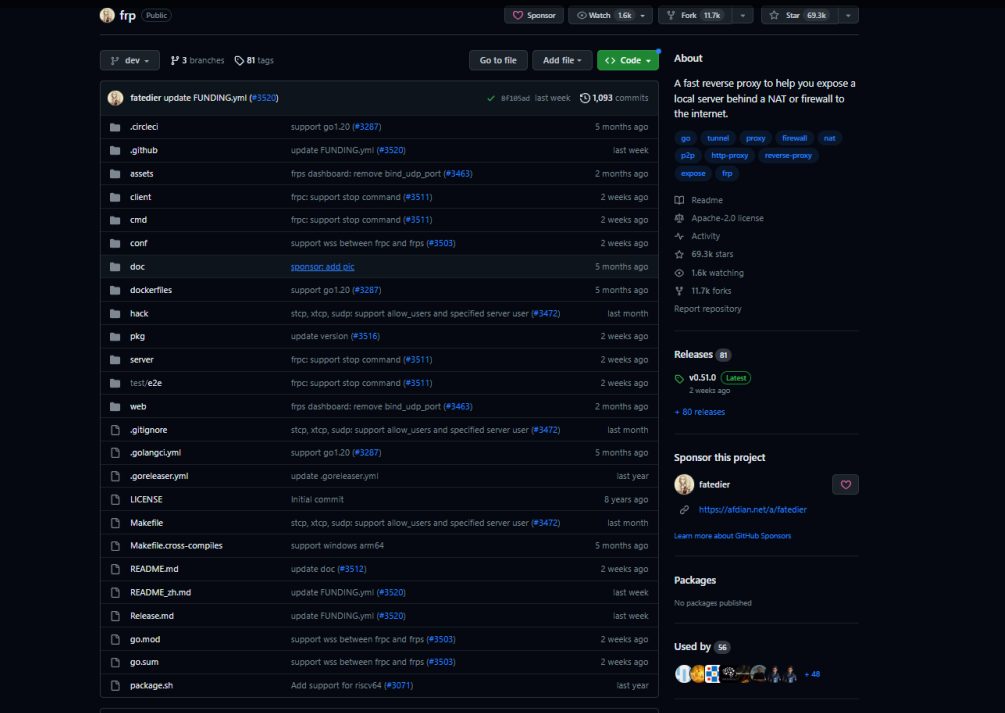Open pull request #3516 on pkg row

tap(365, 336)
